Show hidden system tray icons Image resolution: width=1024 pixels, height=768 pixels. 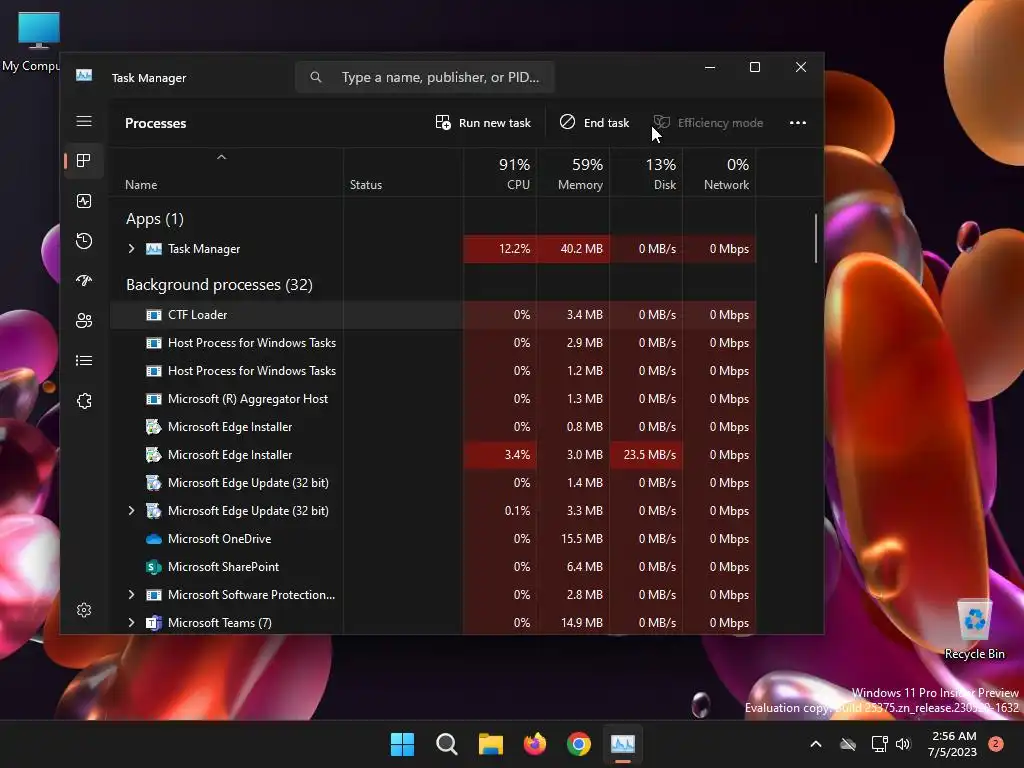click(816, 744)
